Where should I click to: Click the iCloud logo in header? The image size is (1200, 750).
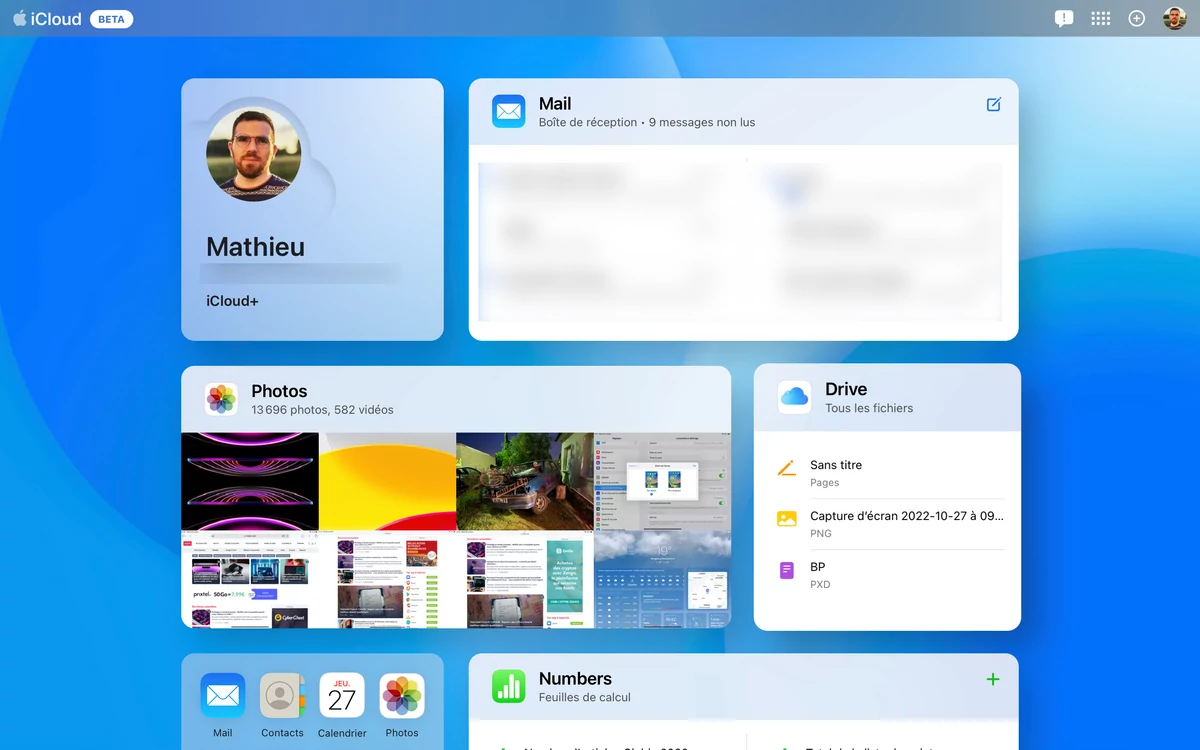click(x=47, y=19)
